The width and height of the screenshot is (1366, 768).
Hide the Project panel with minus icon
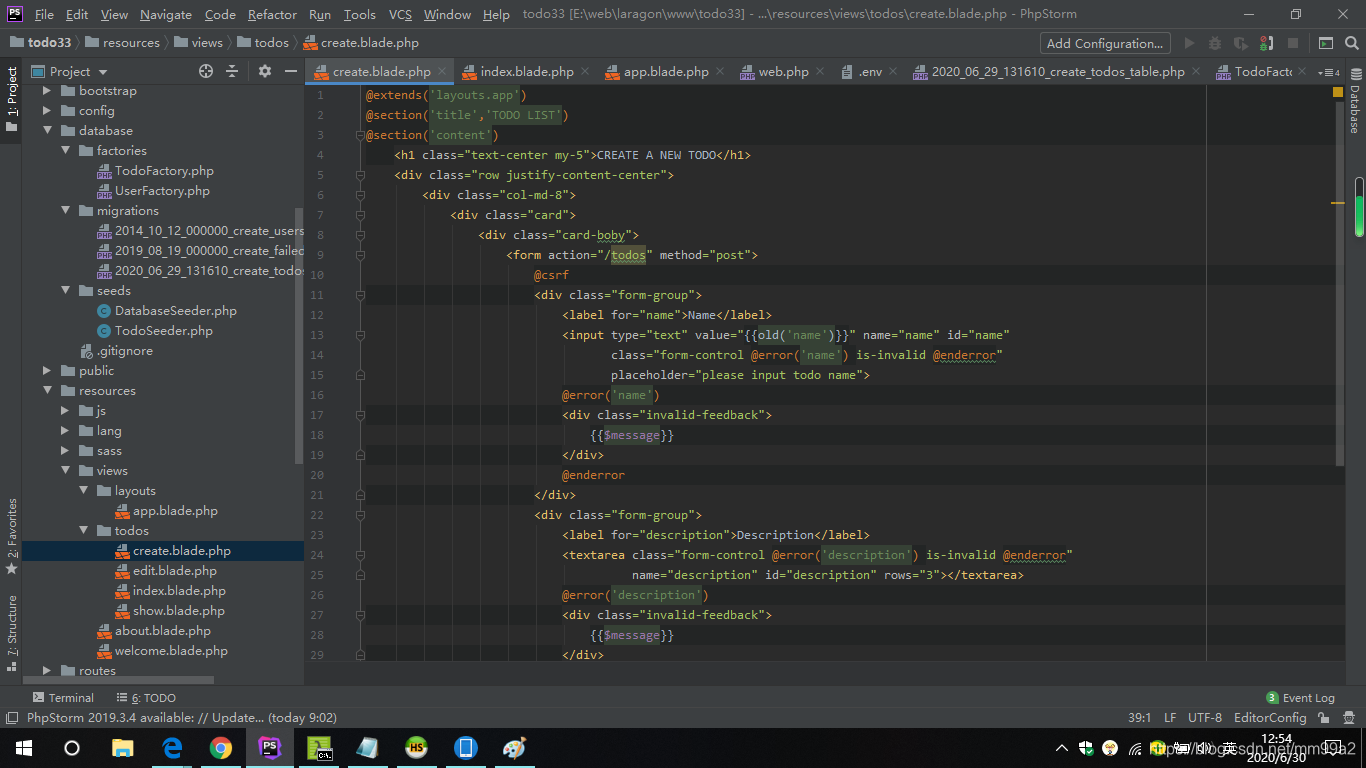pos(290,71)
